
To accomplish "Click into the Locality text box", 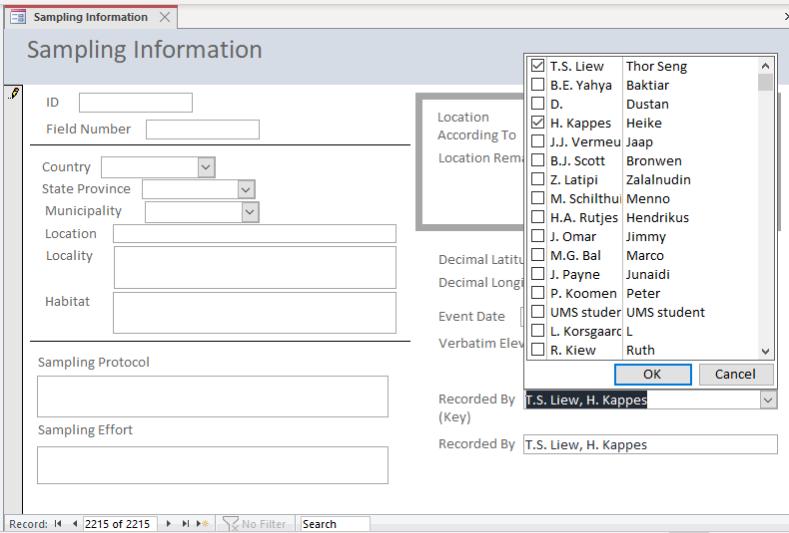I will click(x=255, y=267).
